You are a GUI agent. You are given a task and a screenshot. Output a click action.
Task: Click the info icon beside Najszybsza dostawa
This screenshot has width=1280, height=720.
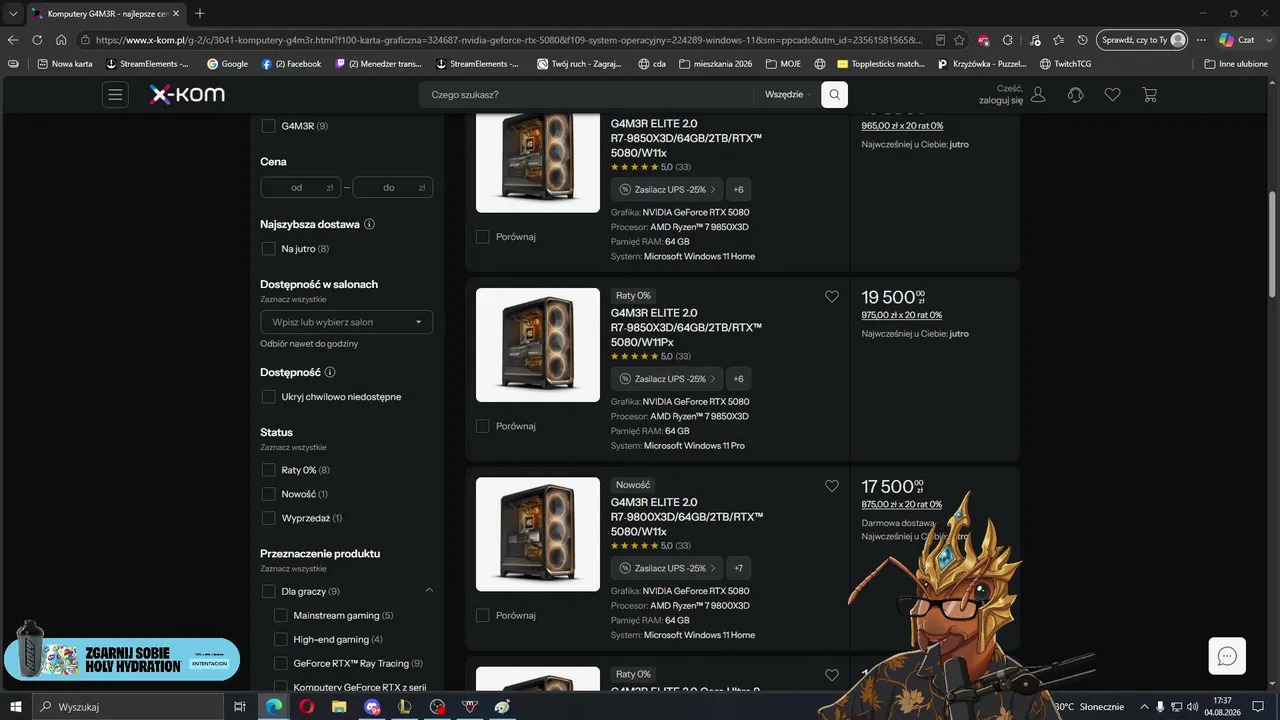coord(369,224)
